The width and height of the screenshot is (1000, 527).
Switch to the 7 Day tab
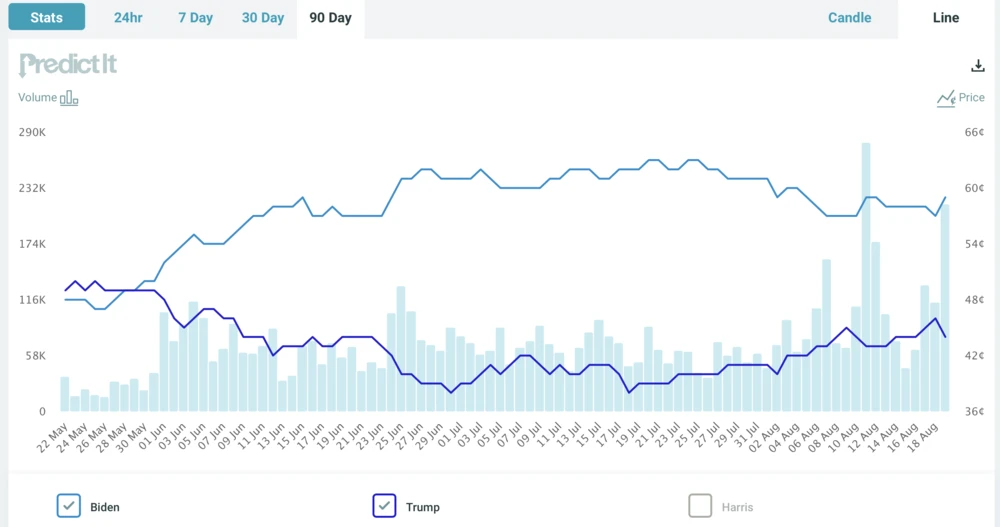(195, 18)
